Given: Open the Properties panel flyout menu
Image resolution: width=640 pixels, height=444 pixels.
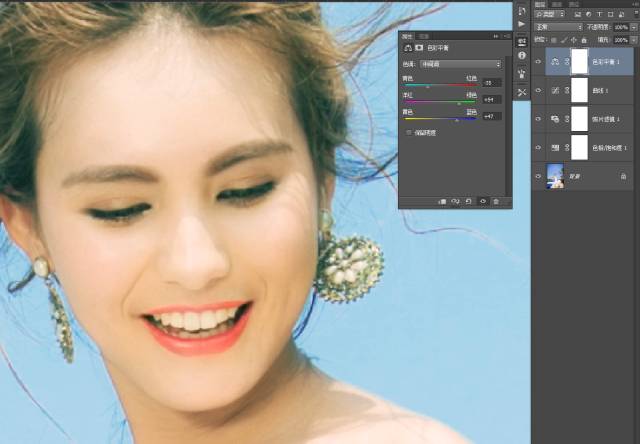Looking at the screenshot, I should point(507,36).
